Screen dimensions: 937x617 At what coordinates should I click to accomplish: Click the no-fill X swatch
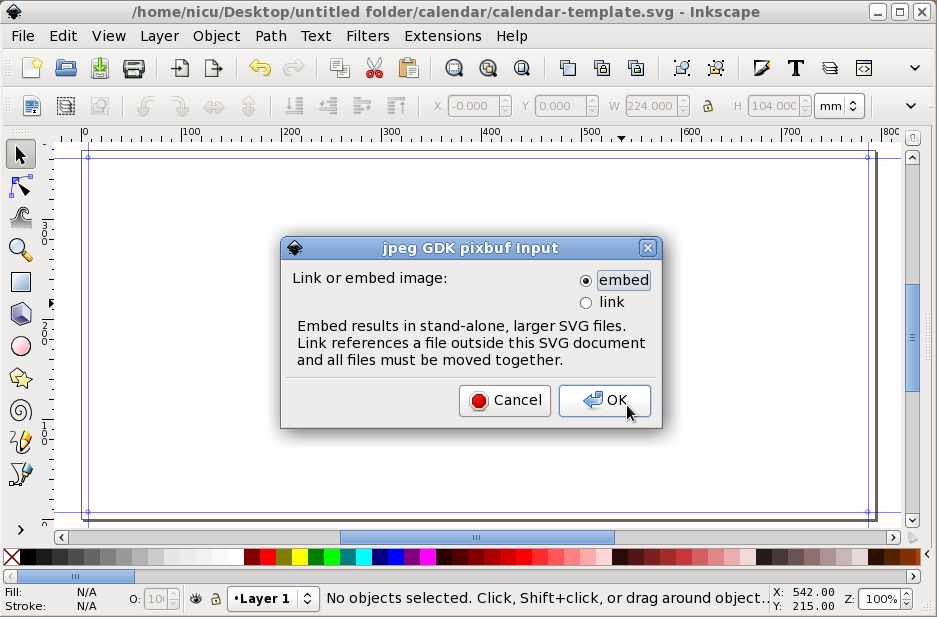(x=11, y=557)
